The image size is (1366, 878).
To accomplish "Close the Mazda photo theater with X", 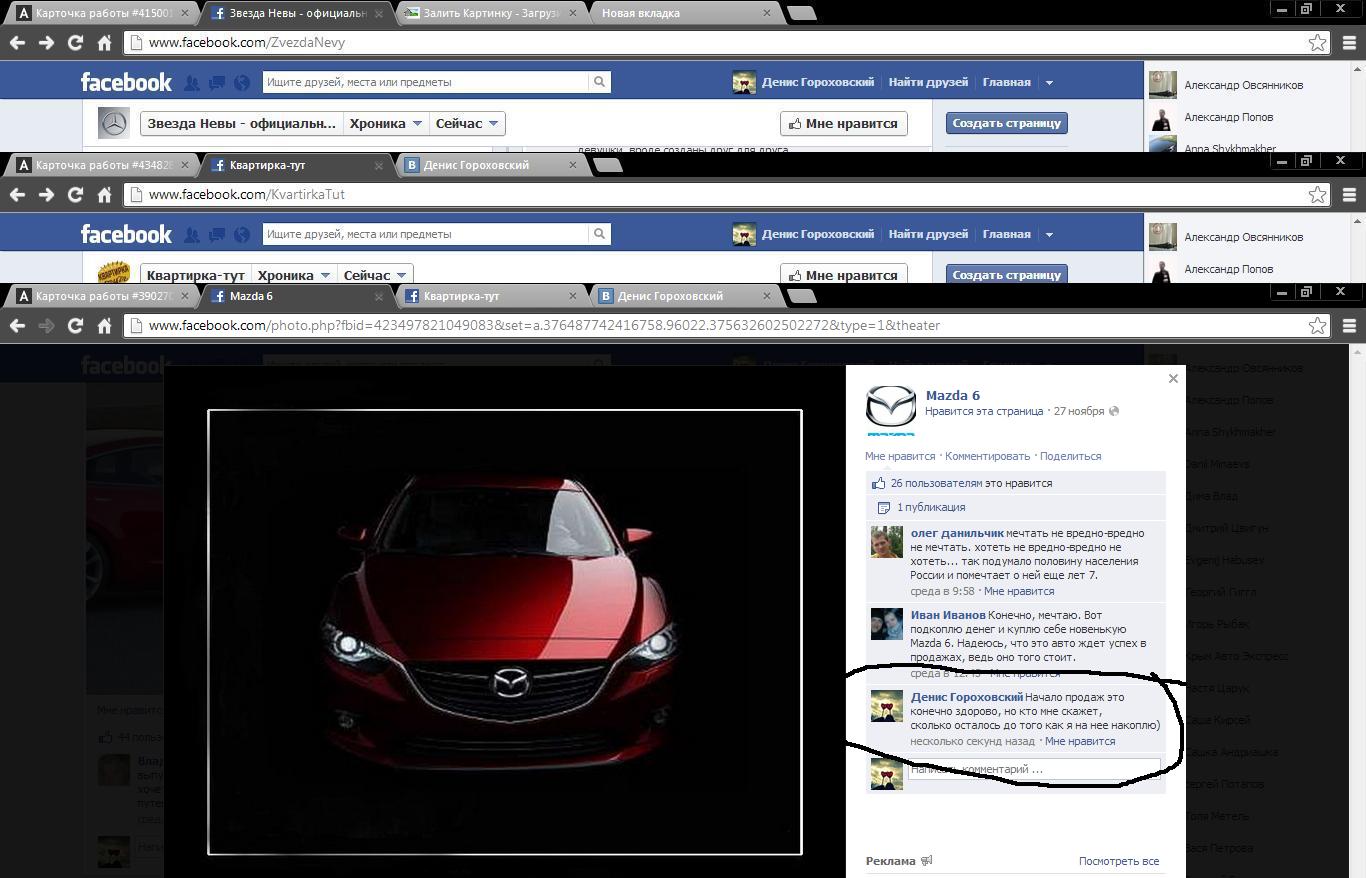I will point(1173,378).
